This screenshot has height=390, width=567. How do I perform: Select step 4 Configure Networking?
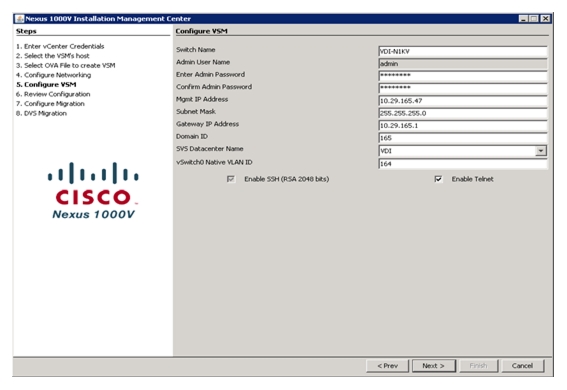tap(54, 75)
